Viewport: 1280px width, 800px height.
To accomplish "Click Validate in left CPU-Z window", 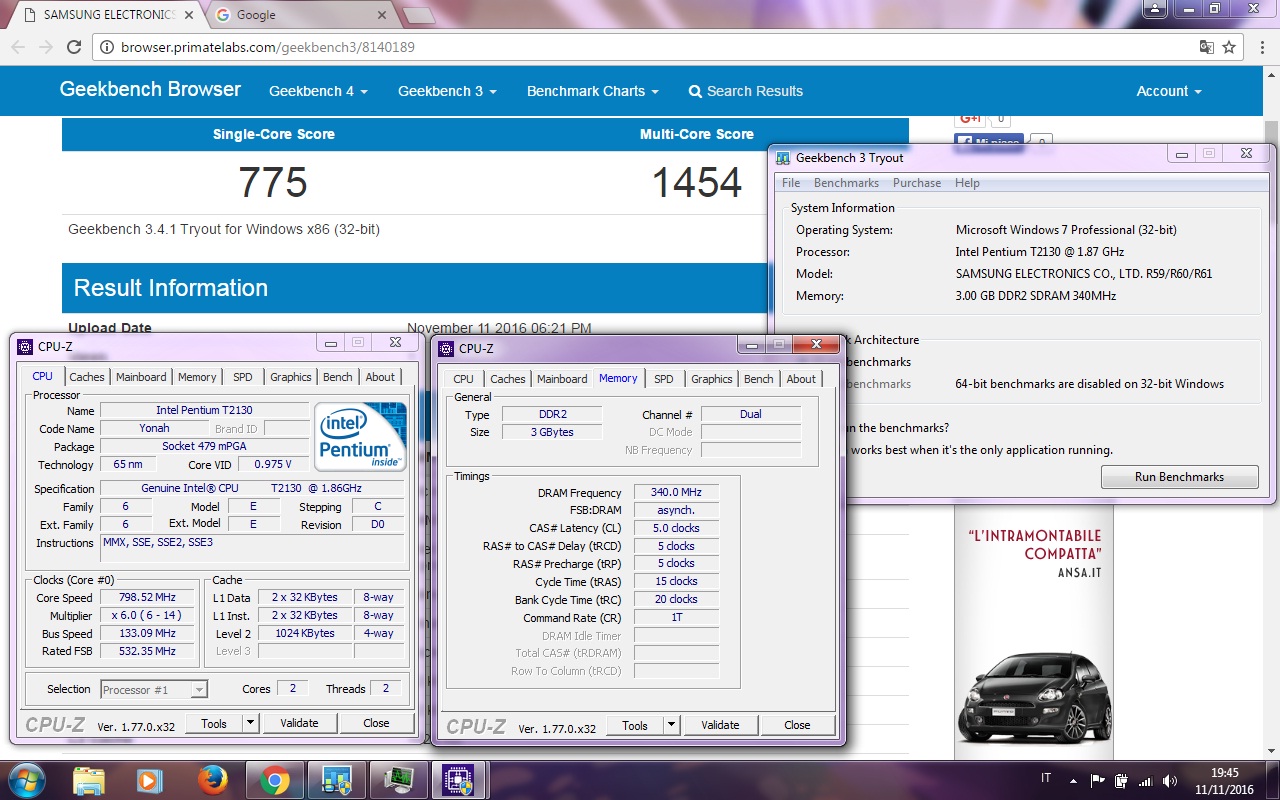I will pos(299,723).
